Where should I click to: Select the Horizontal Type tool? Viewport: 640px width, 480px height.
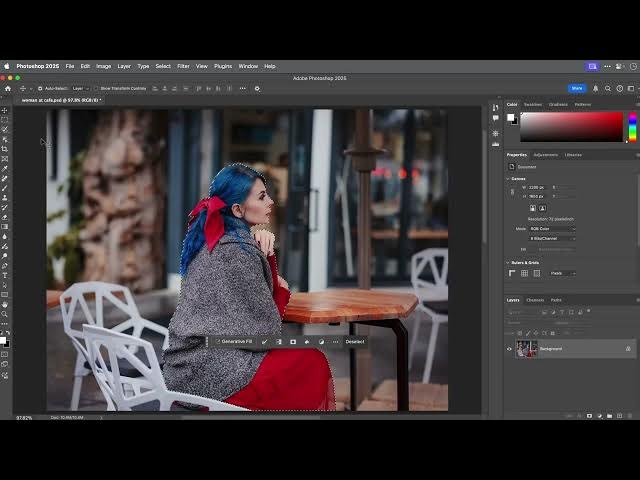point(4,276)
